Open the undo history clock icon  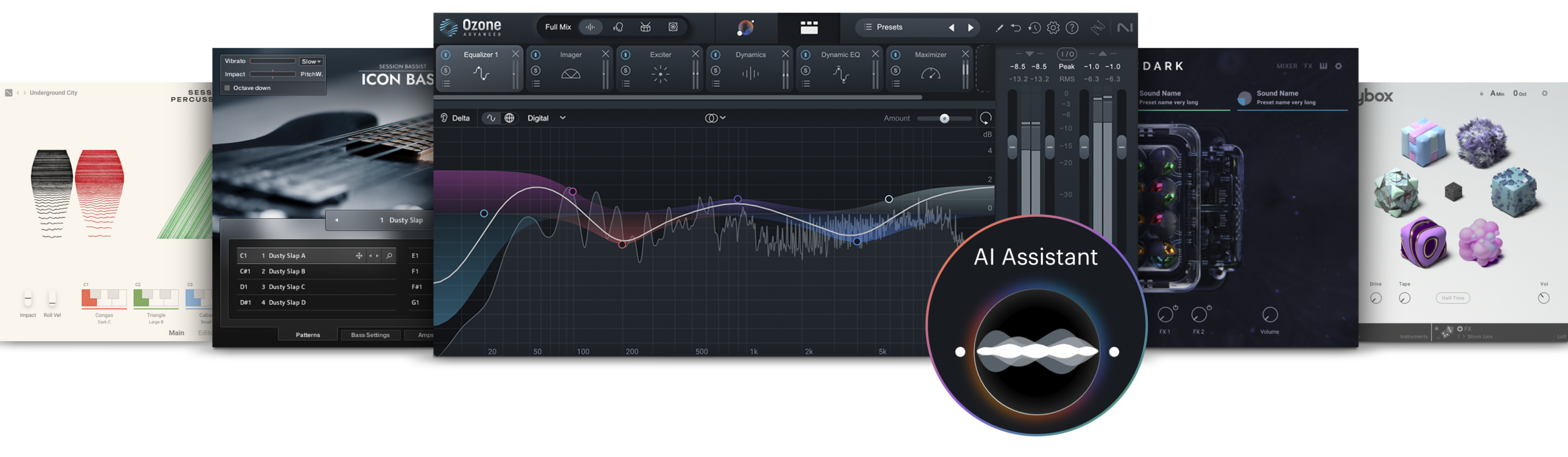(x=1034, y=27)
